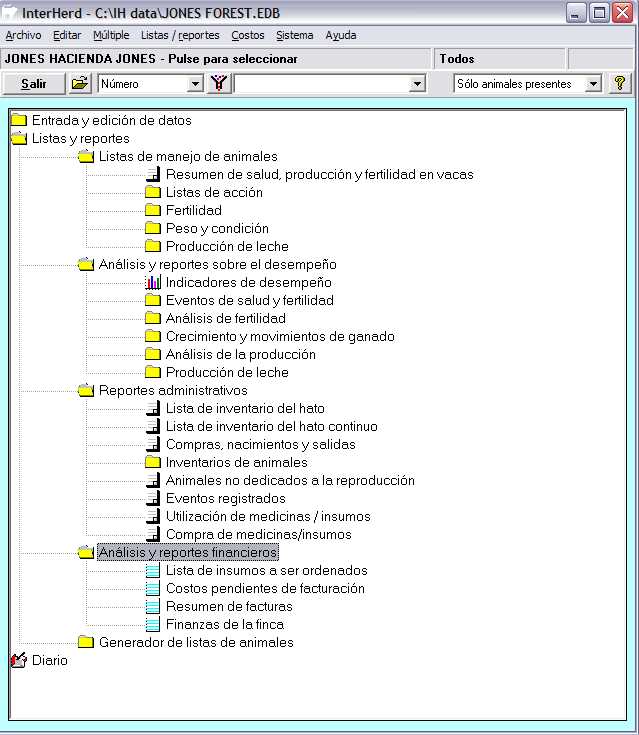This screenshot has height=735, width=639.
Task: Collapse Listas de manejo de animales
Action: pyautogui.click(x=86, y=156)
